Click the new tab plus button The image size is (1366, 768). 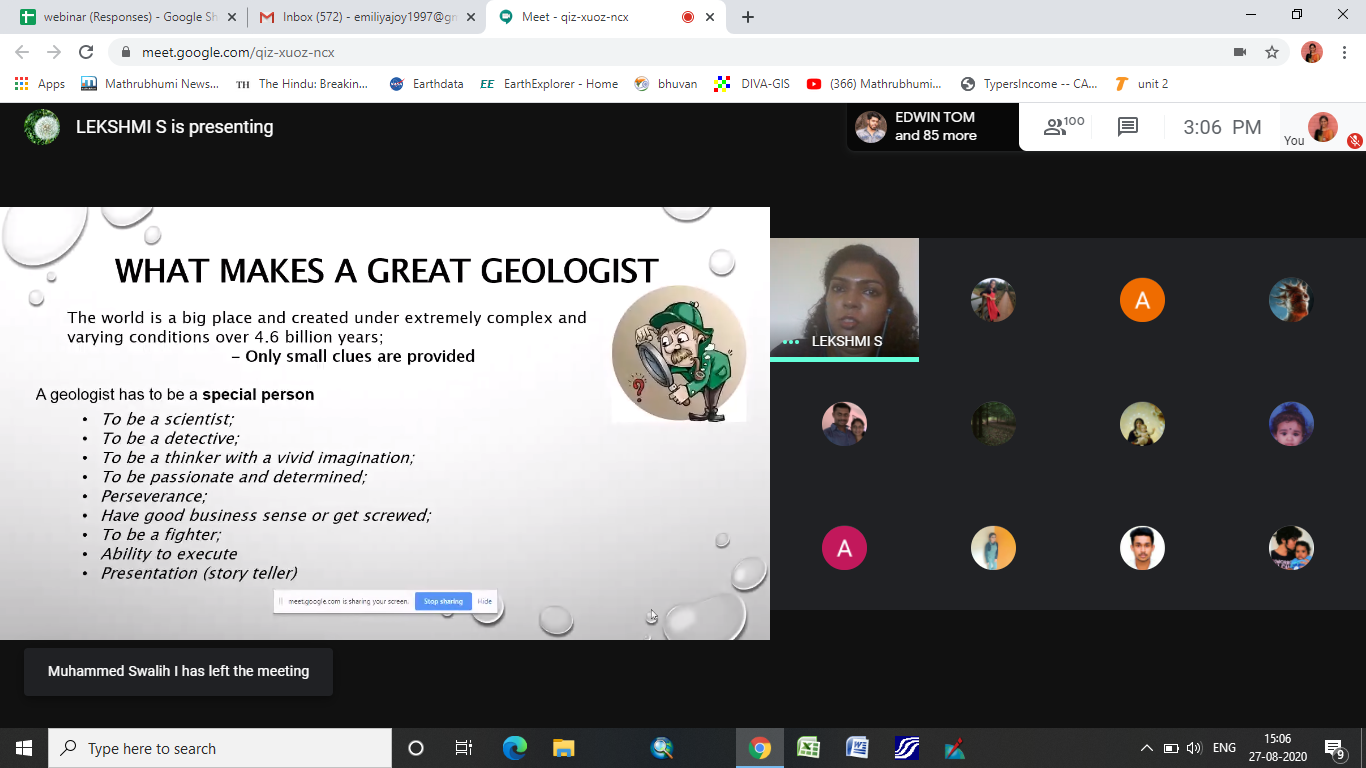pyautogui.click(x=748, y=17)
